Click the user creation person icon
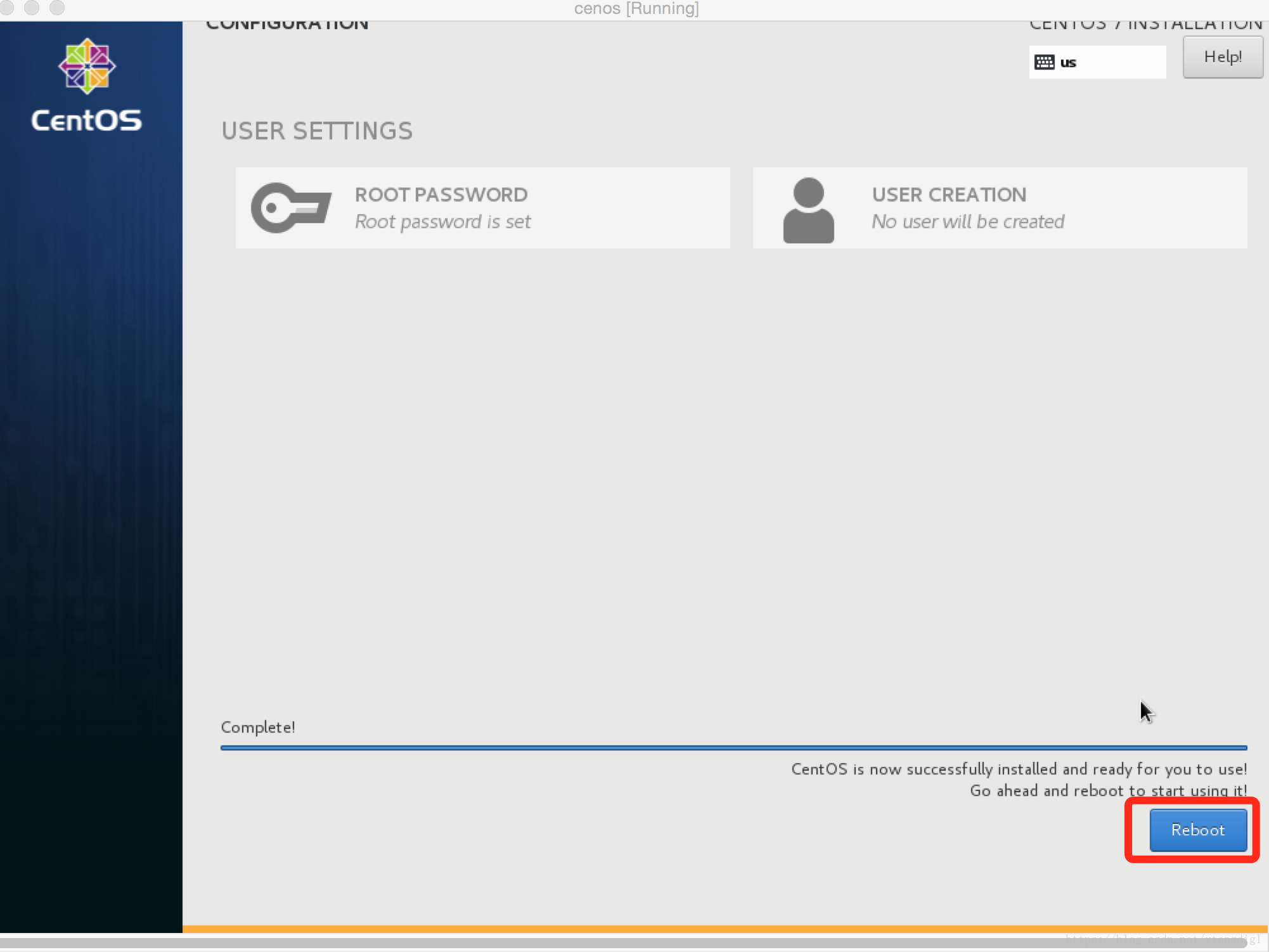The width and height of the screenshot is (1269, 952). point(808,210)
